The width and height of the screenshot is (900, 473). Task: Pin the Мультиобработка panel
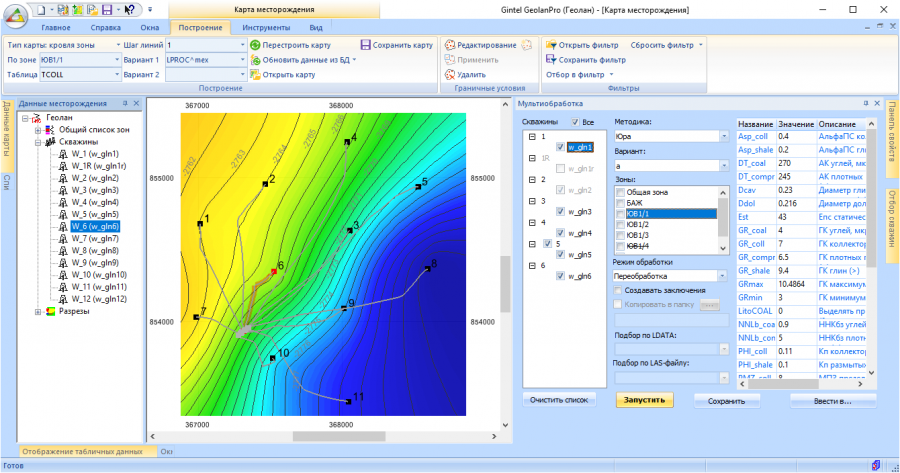tap(866, 103)
